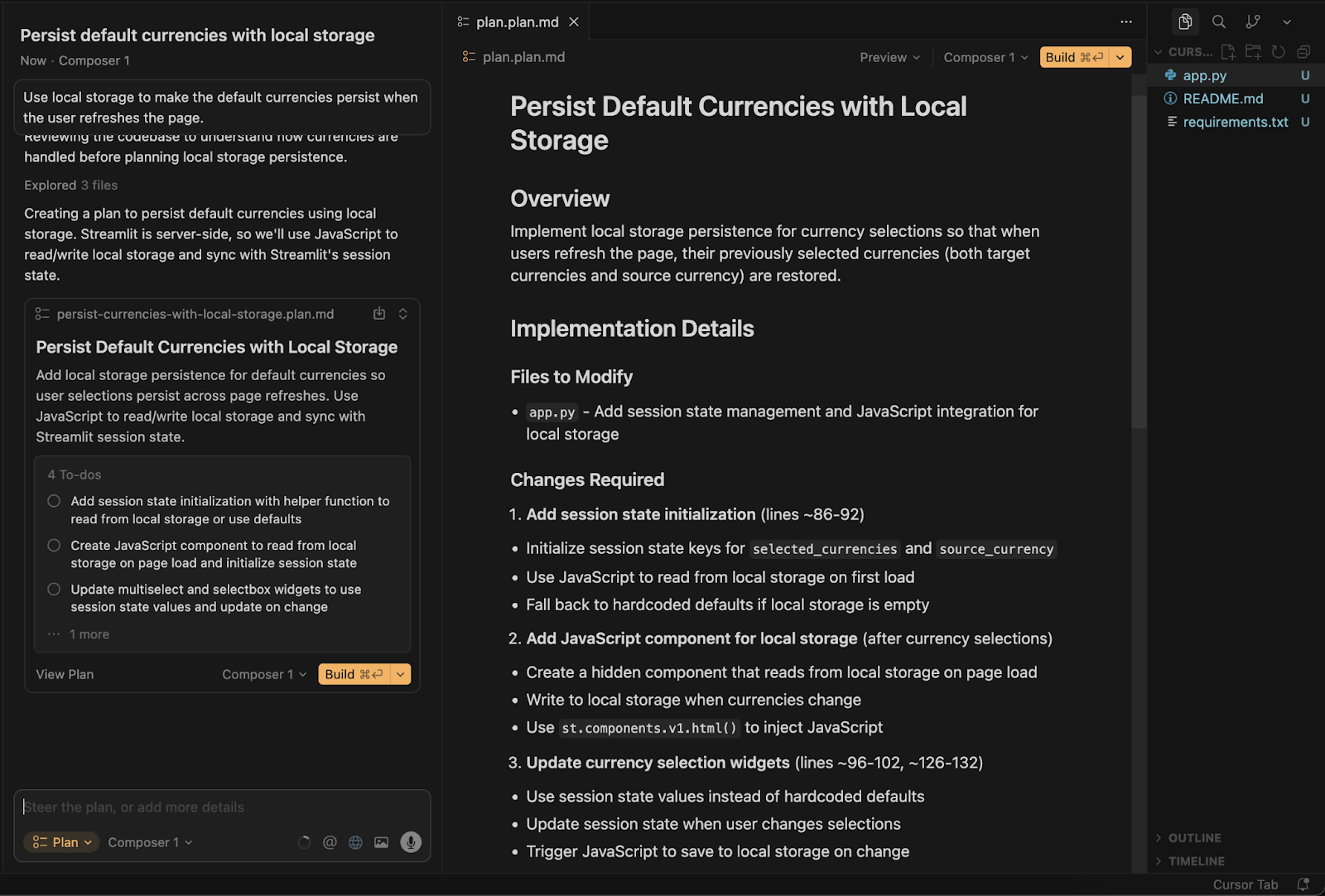Screen dimensions: 1325x896
Task: Open the Plan mode dropdown
Action: pos(62,842)
